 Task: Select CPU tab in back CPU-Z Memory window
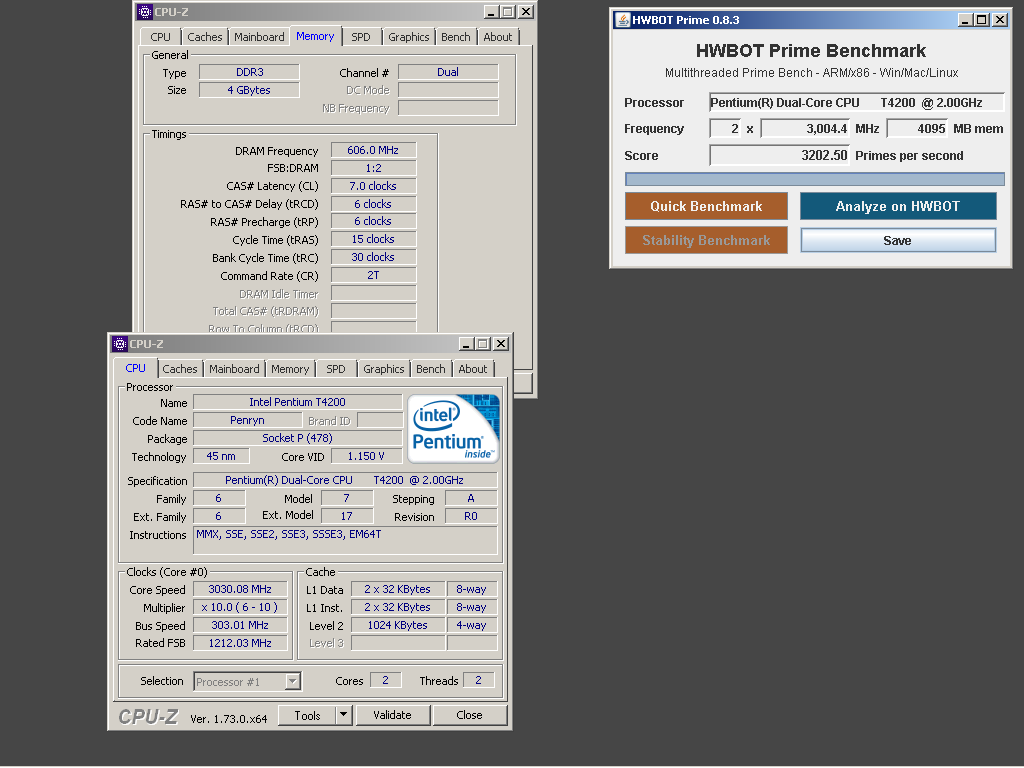coord(161,37)
